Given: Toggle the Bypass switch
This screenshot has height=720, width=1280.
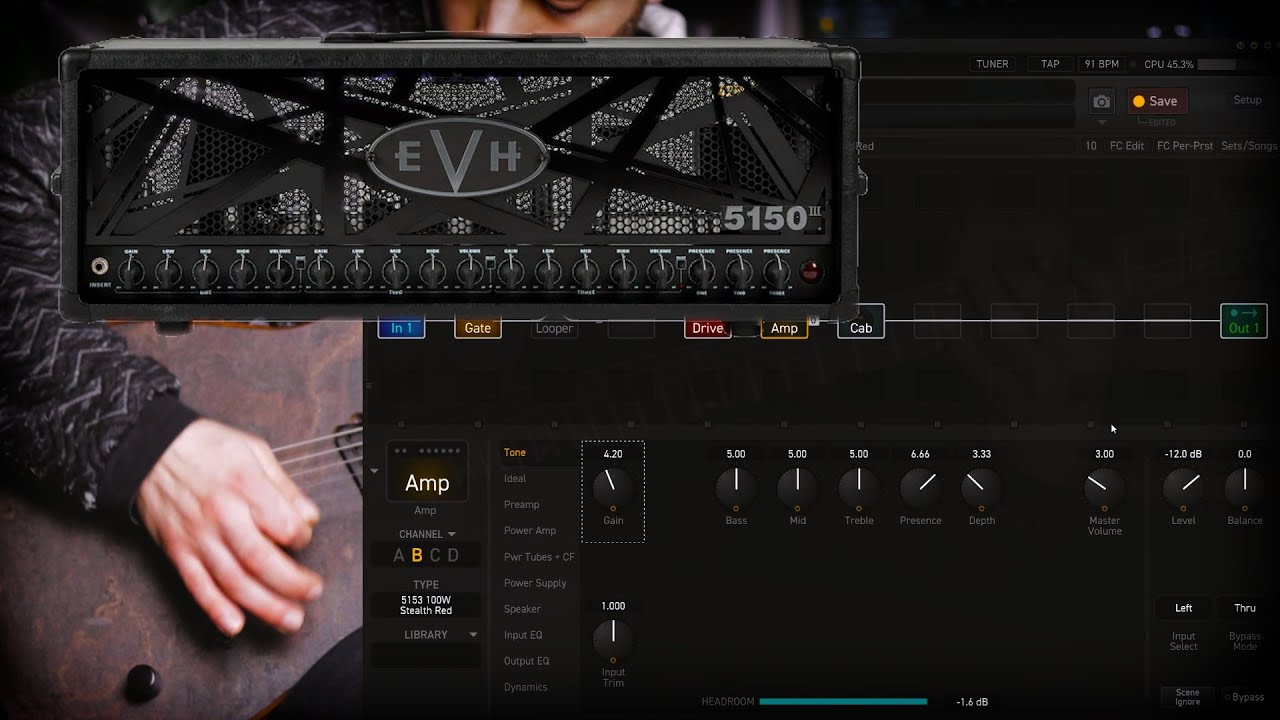Looking at the screenshot, I should pos(1245,697).
